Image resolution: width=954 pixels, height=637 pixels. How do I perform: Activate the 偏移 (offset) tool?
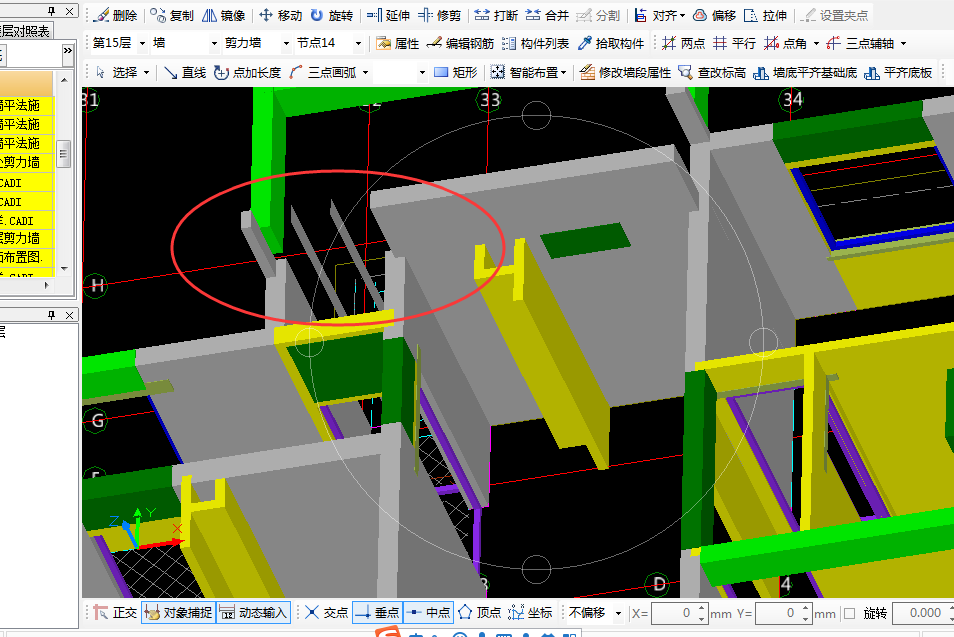click(x=715, y=15)
